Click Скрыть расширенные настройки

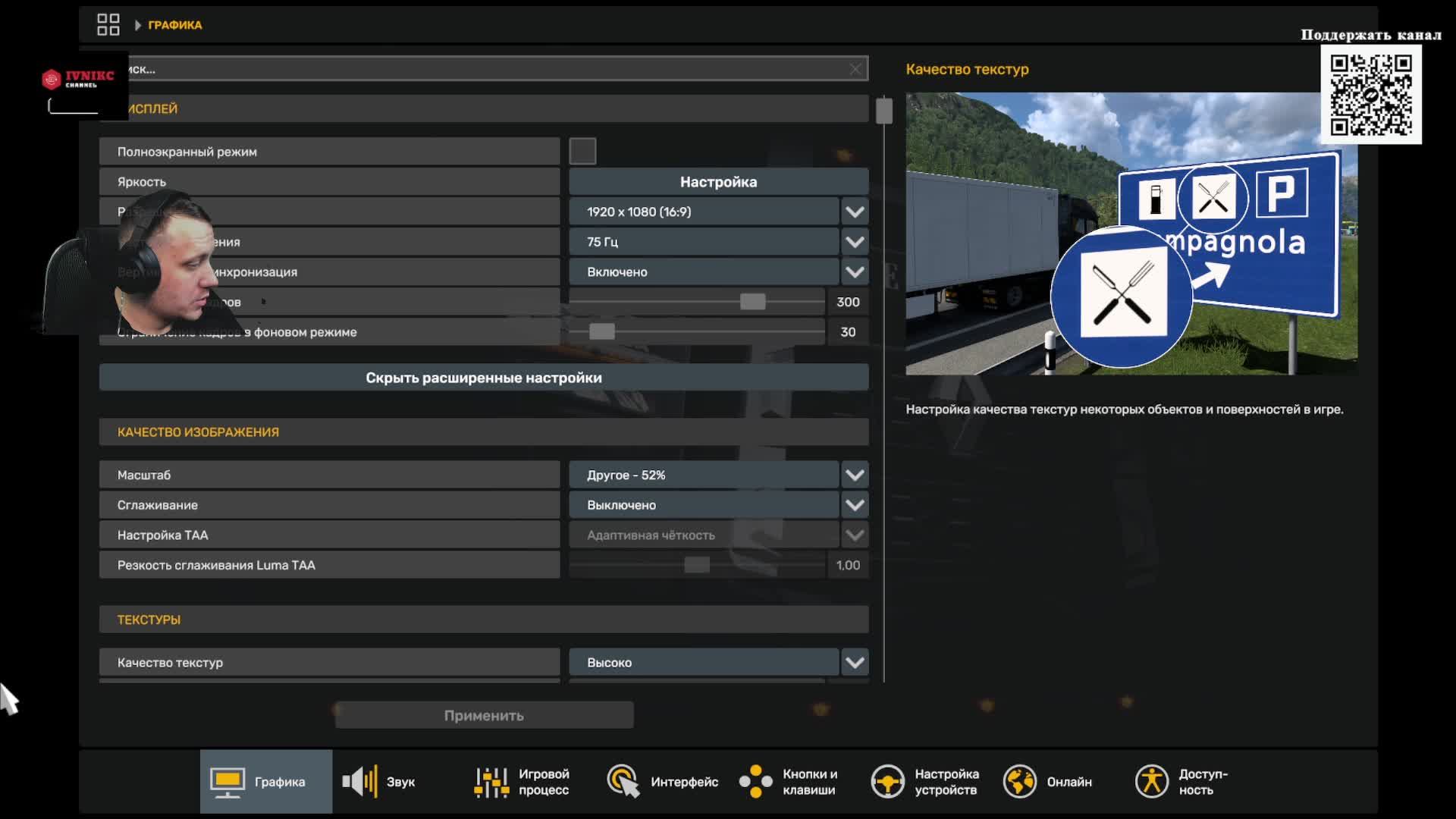pos(484,377)
